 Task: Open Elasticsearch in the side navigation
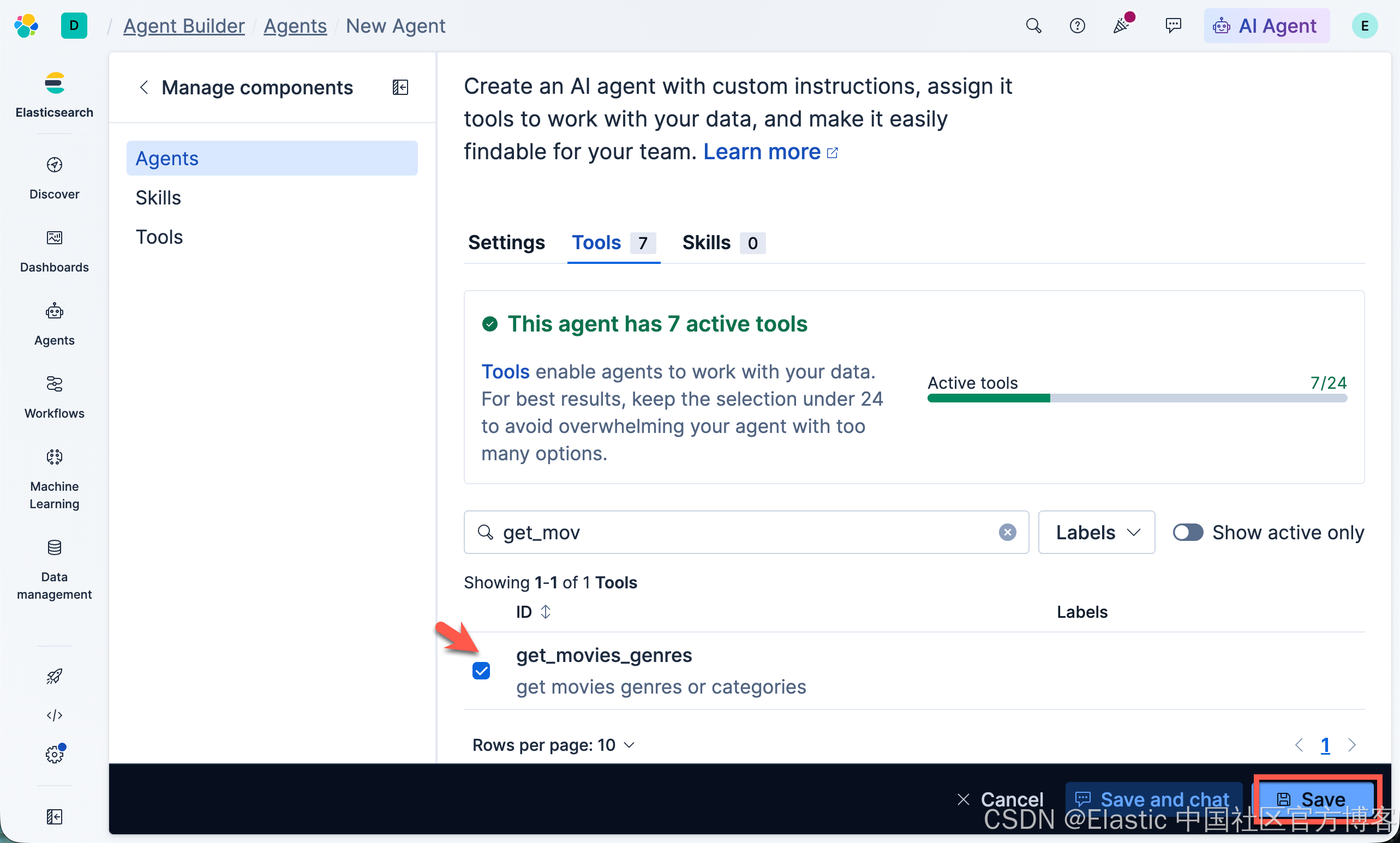point(55,95)
